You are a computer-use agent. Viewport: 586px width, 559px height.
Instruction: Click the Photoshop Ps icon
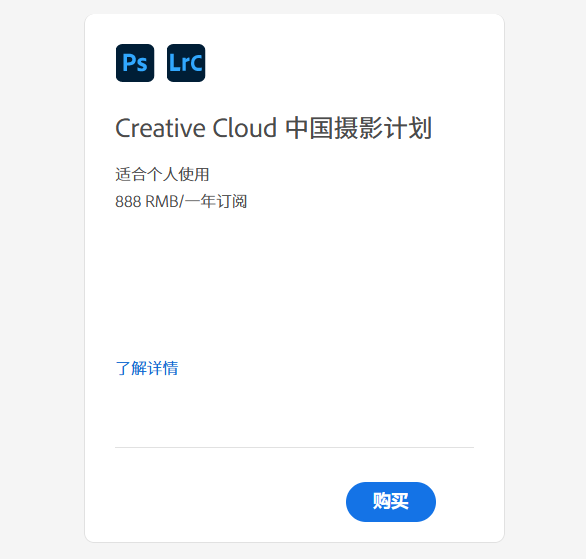coord(135,63)
